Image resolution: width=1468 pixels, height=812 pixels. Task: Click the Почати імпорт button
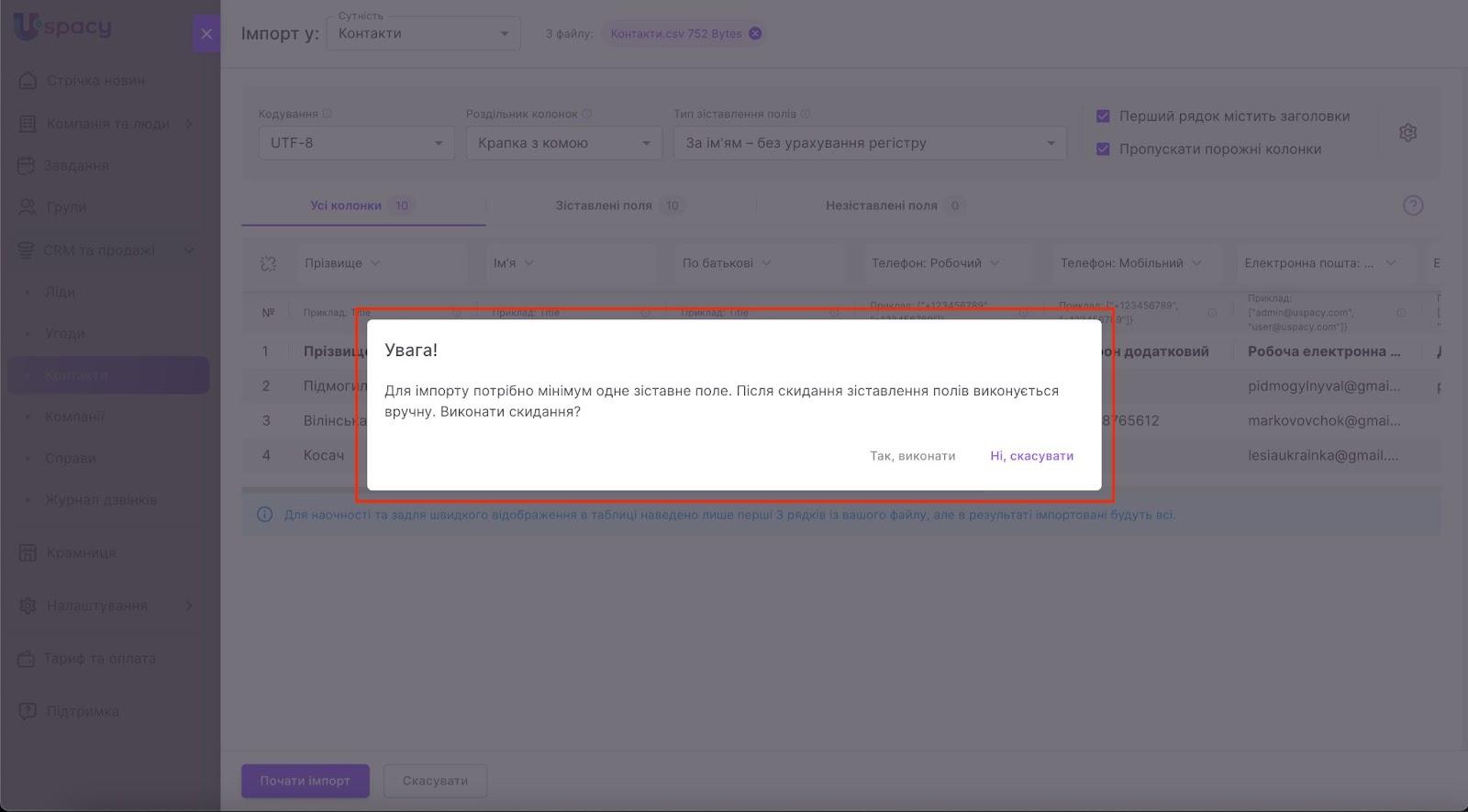pyautogui.click(x=306, y=781)
